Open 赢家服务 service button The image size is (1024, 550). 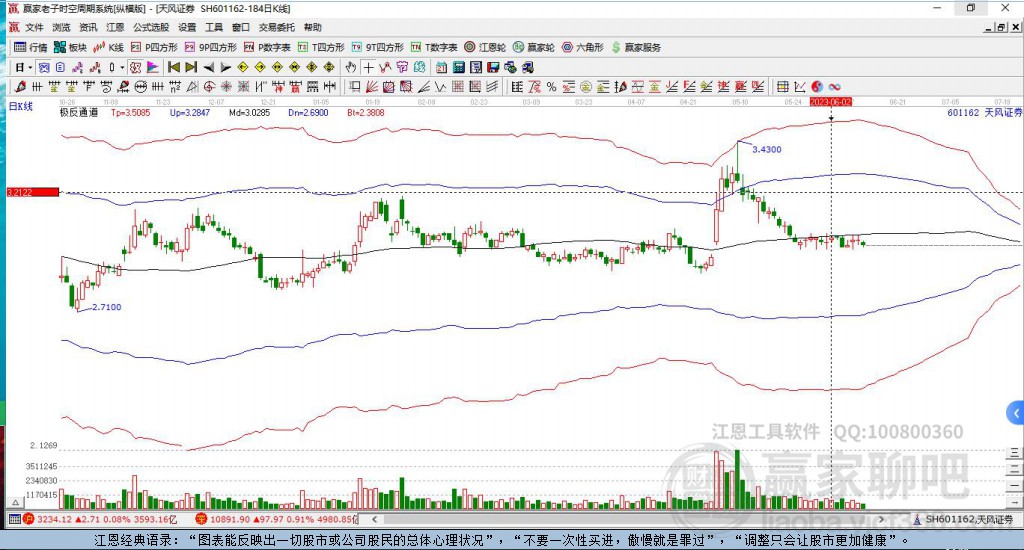(636, 47)
